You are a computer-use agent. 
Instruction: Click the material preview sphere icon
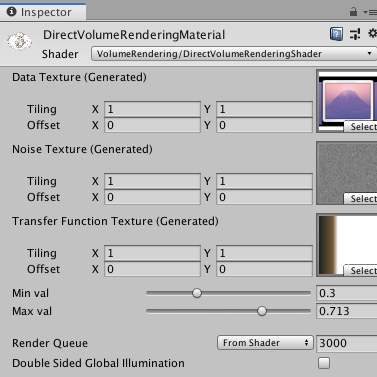[19, 41]
